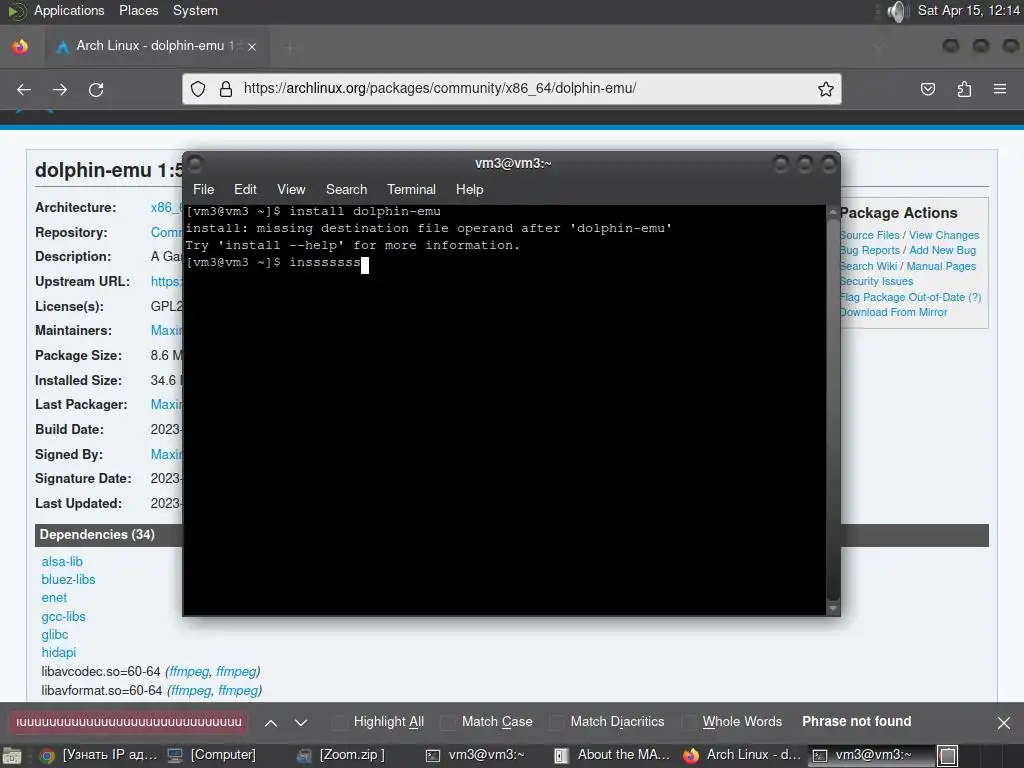Image resolution: width=1024 pixels, height=768 pixels.
Task: Open terminal File menu
Action: [203, 189]
